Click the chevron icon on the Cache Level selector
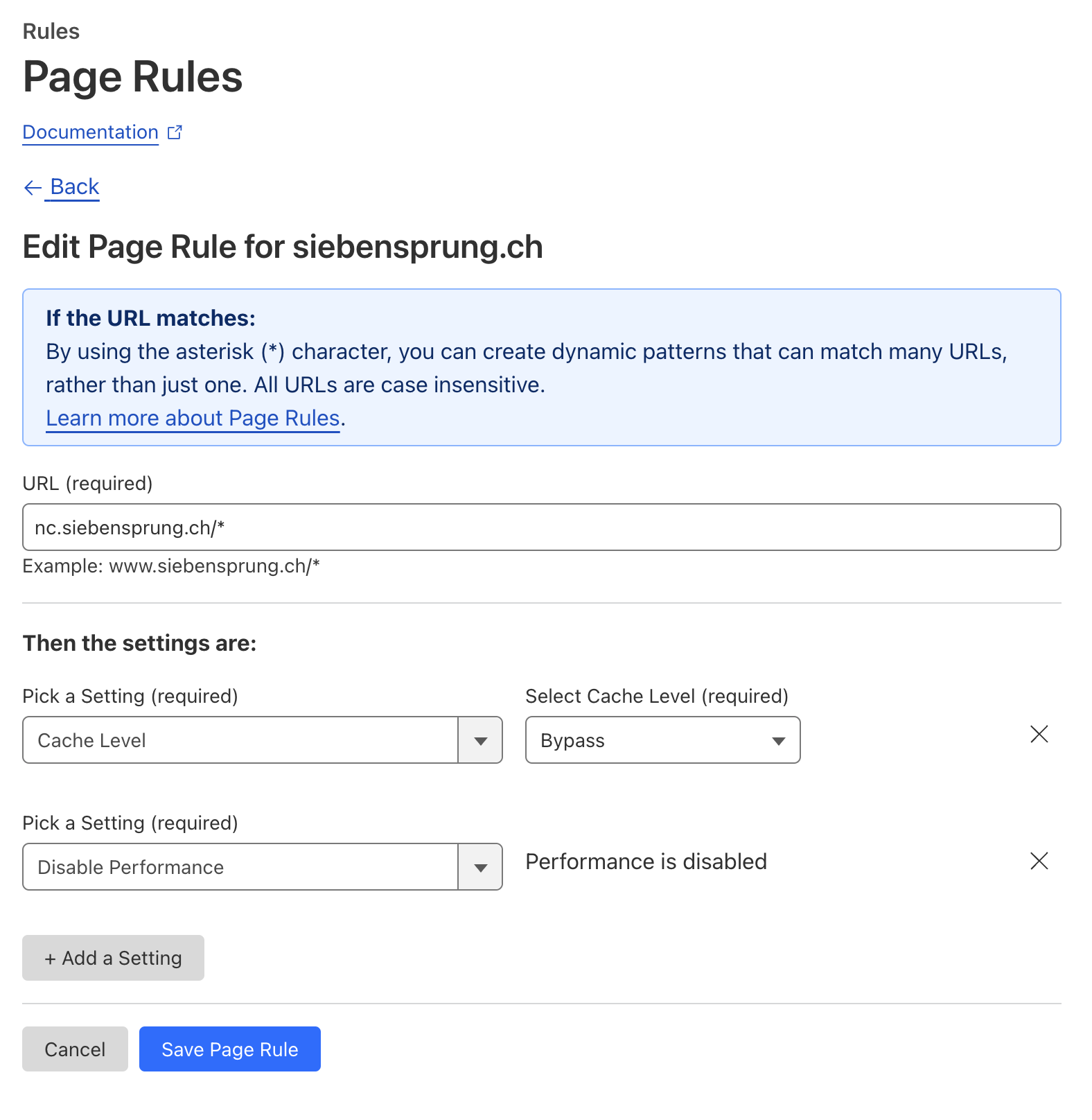This screenshot has width=1092, height=1120. [x=479, y=740]
